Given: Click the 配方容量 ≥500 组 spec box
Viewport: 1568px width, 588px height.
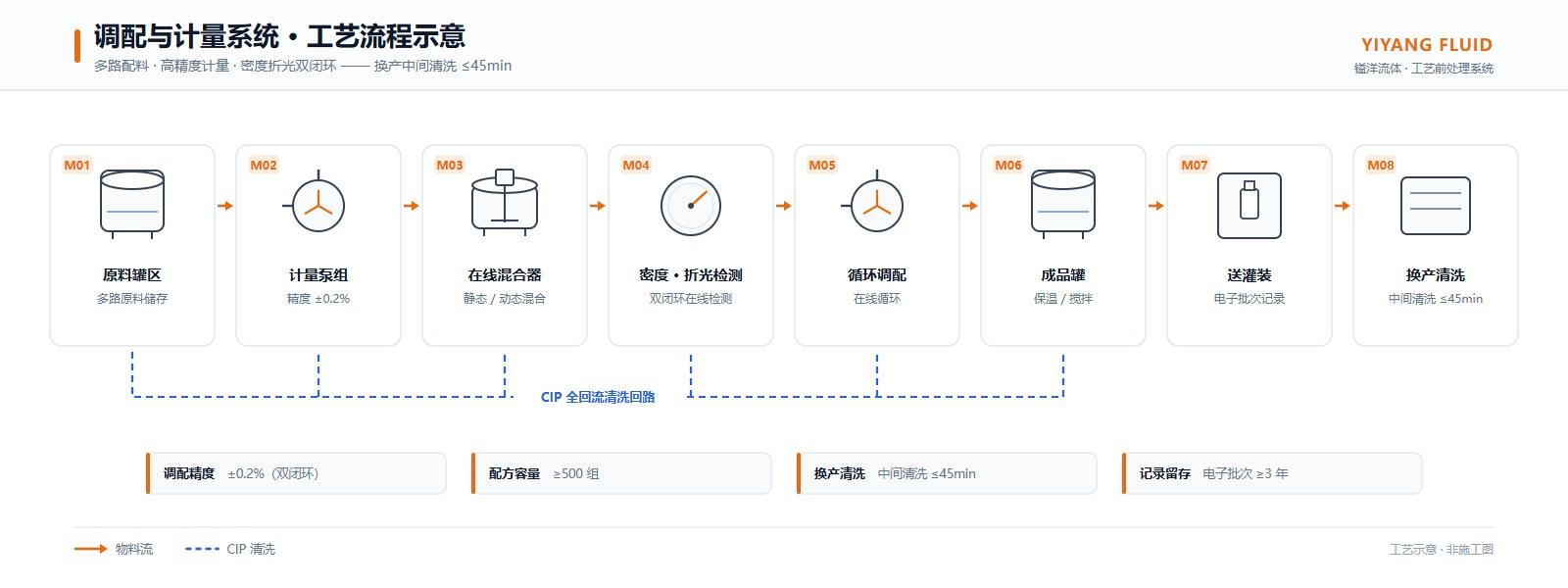Looking at the screenshot, I should point(621,473).
